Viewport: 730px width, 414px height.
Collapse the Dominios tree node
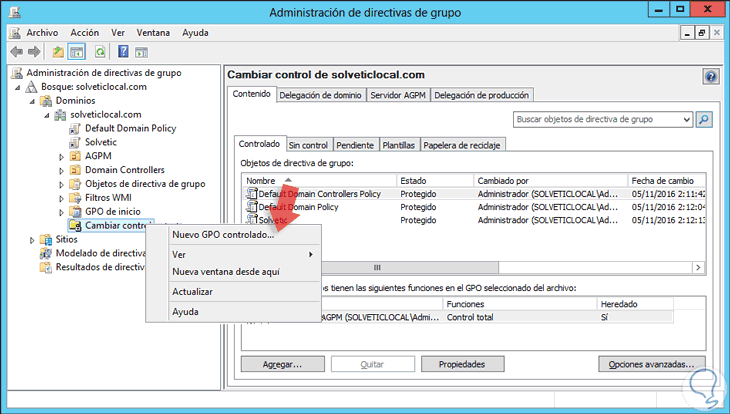[32, 101]
